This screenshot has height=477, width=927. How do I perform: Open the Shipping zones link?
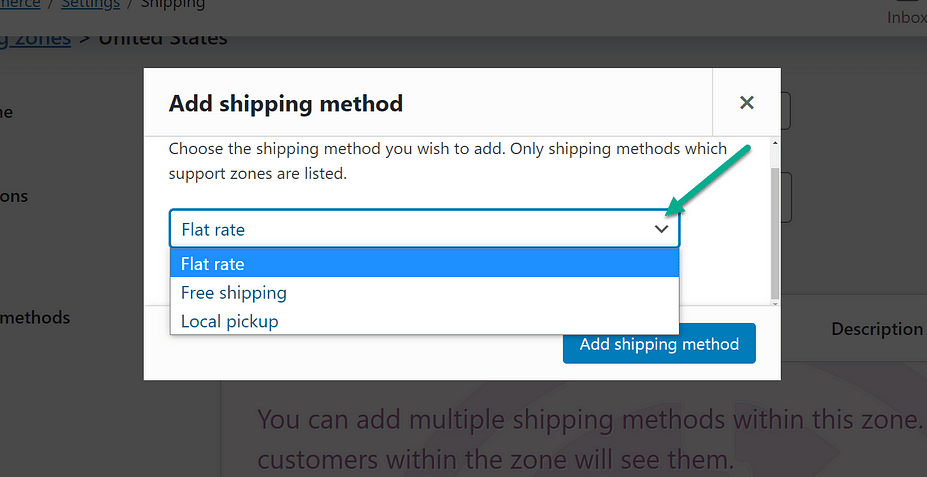(x=35, y=39)
